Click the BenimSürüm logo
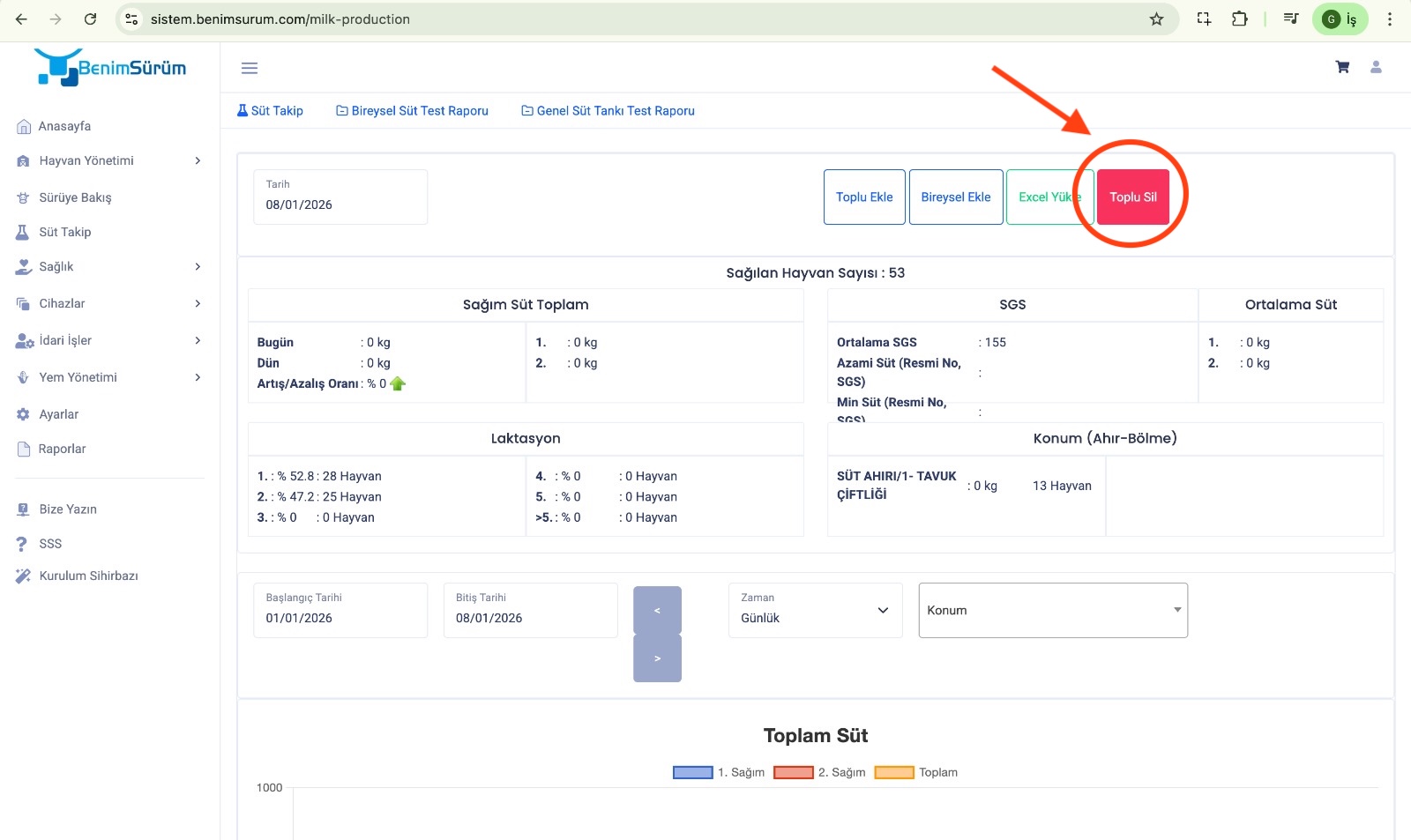 click(x=110, y=67)
